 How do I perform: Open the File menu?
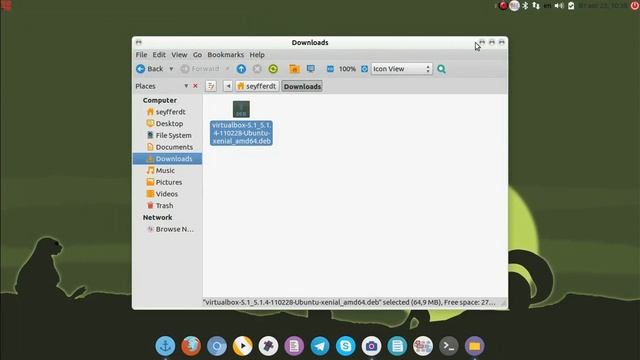(x=141, y=55)
